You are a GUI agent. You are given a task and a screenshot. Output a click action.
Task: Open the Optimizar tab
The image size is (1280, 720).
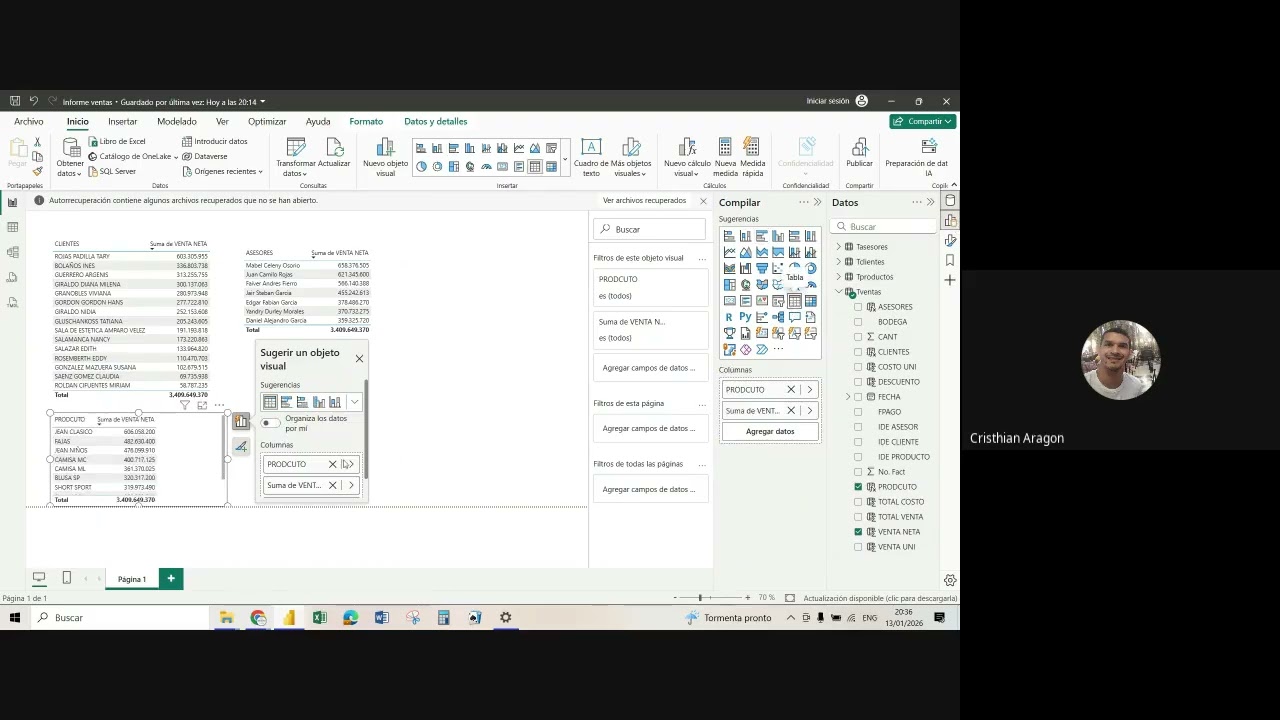click(267, 121)
